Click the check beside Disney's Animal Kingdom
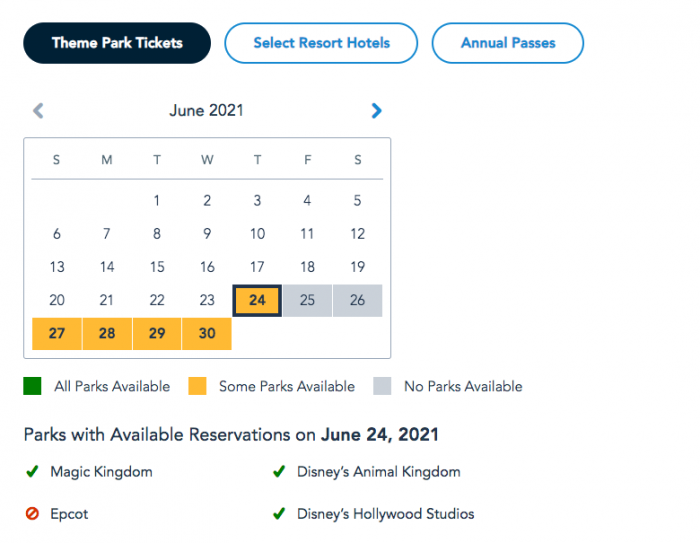This screenshot has height=543, width=700. coord(279,472)
